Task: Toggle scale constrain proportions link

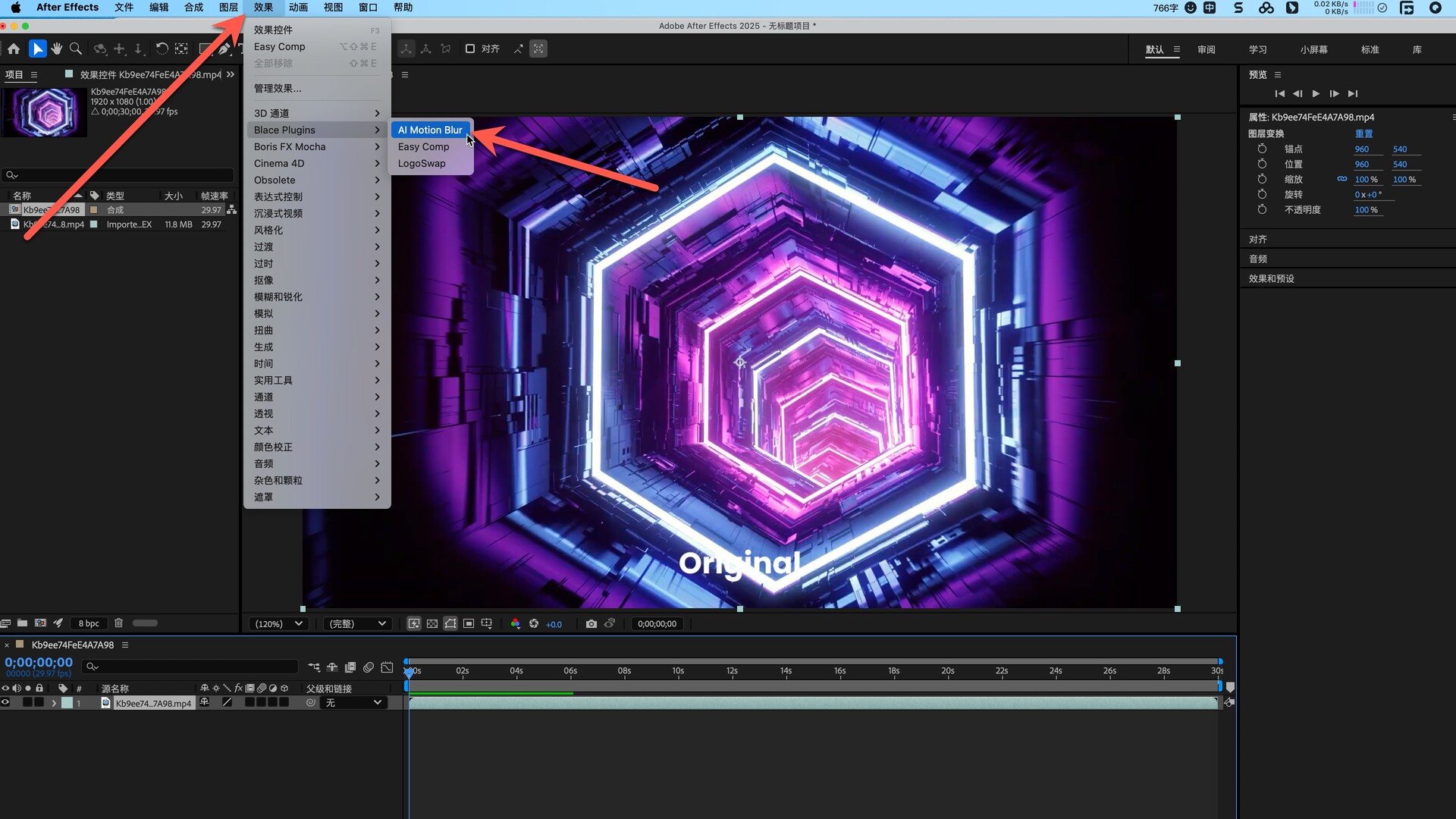Action: pos(1341,180)
